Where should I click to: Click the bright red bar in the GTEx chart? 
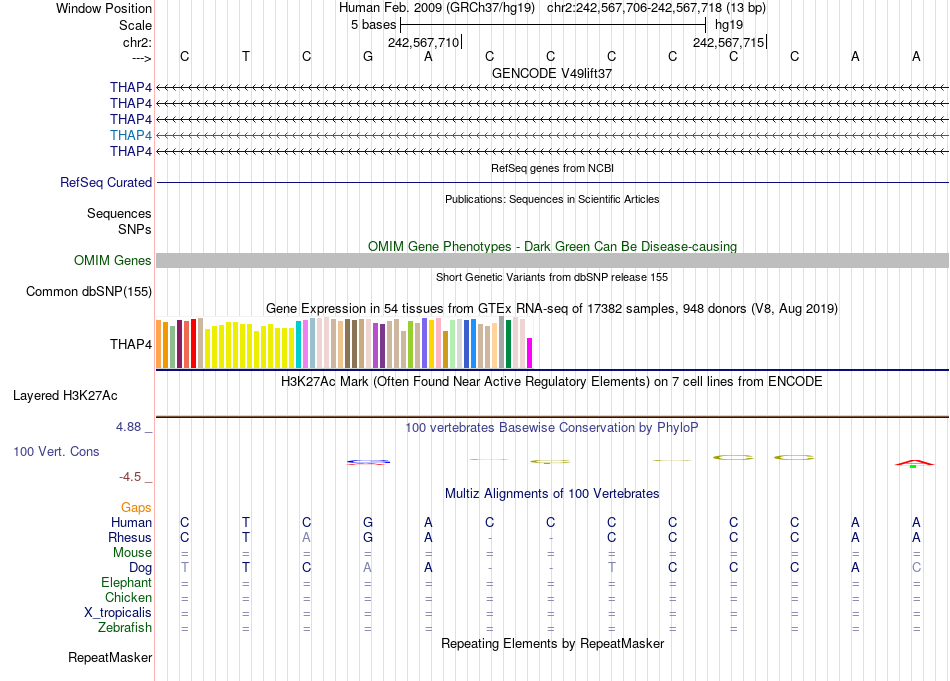coord(193,344)
